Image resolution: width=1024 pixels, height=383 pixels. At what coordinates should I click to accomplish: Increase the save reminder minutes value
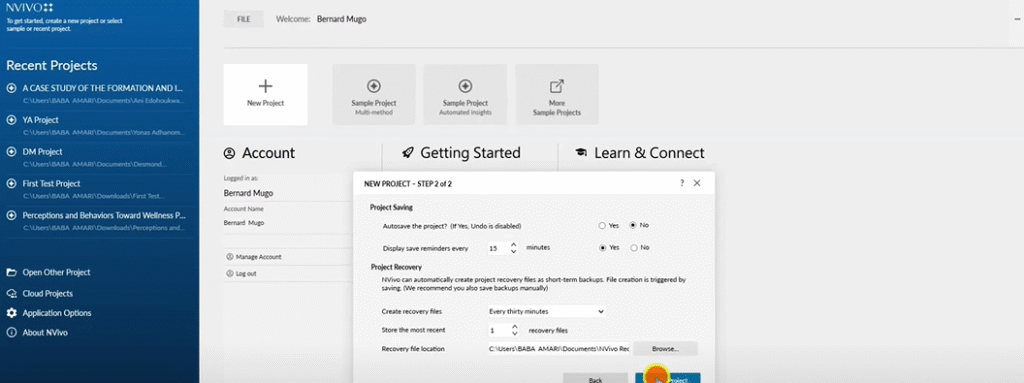coord(514,244)
